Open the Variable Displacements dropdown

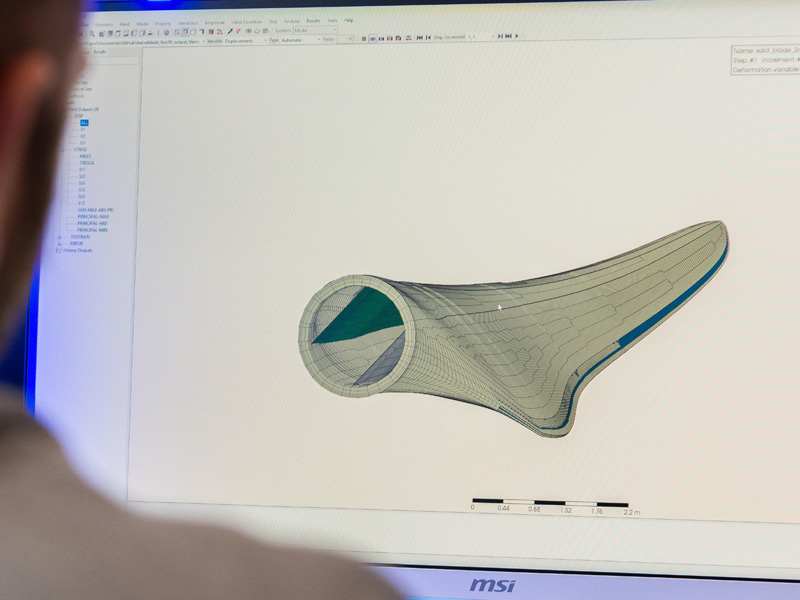point(246,41)
